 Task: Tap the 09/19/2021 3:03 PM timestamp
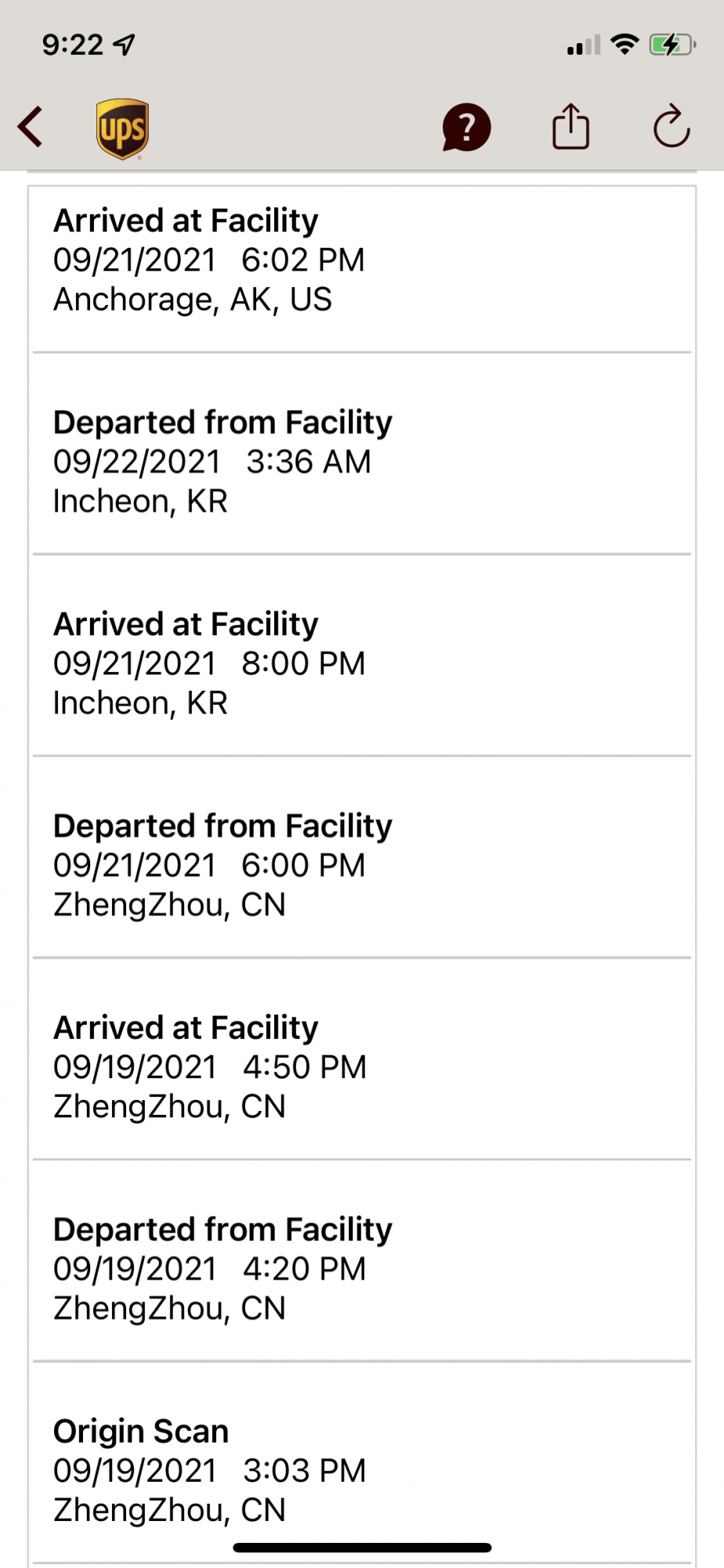pyautogui.click(x=209, y=1471)
